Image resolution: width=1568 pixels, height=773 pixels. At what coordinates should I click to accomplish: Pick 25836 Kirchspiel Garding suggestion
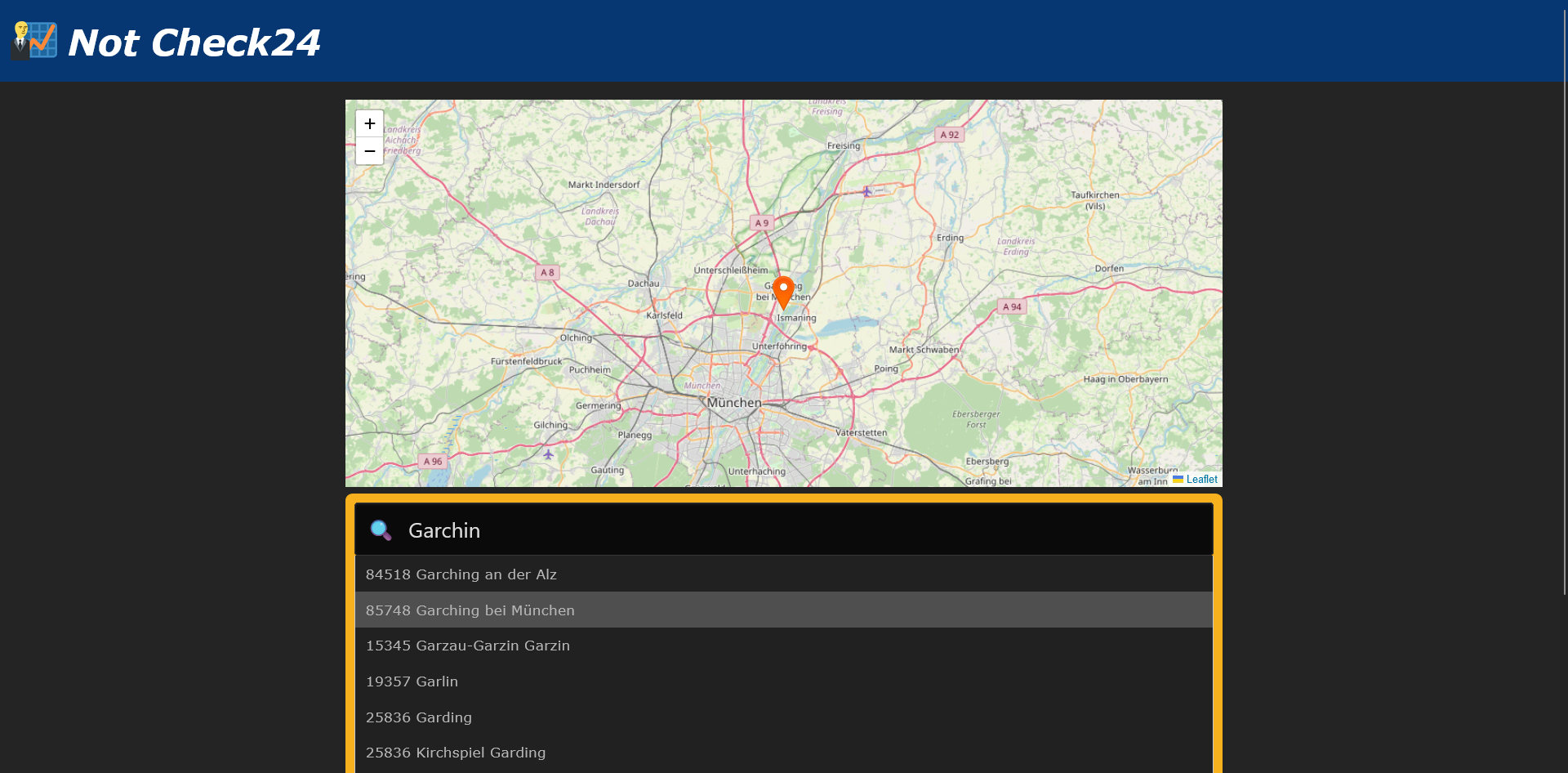pos(784,753)
